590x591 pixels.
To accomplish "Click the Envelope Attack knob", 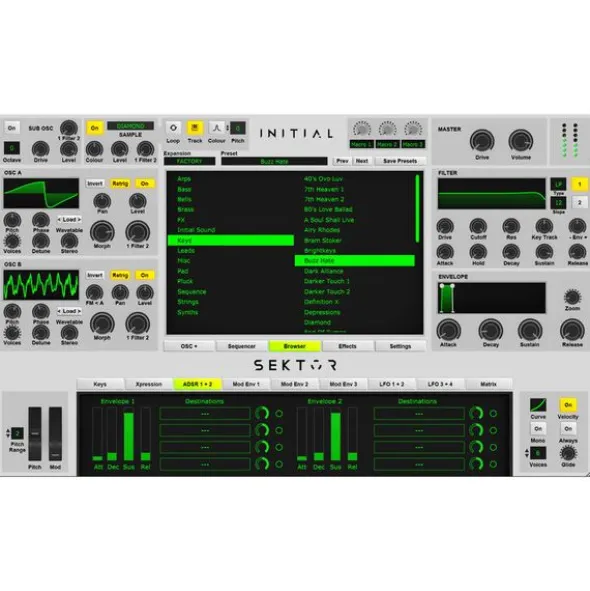I will pos(449,330).
